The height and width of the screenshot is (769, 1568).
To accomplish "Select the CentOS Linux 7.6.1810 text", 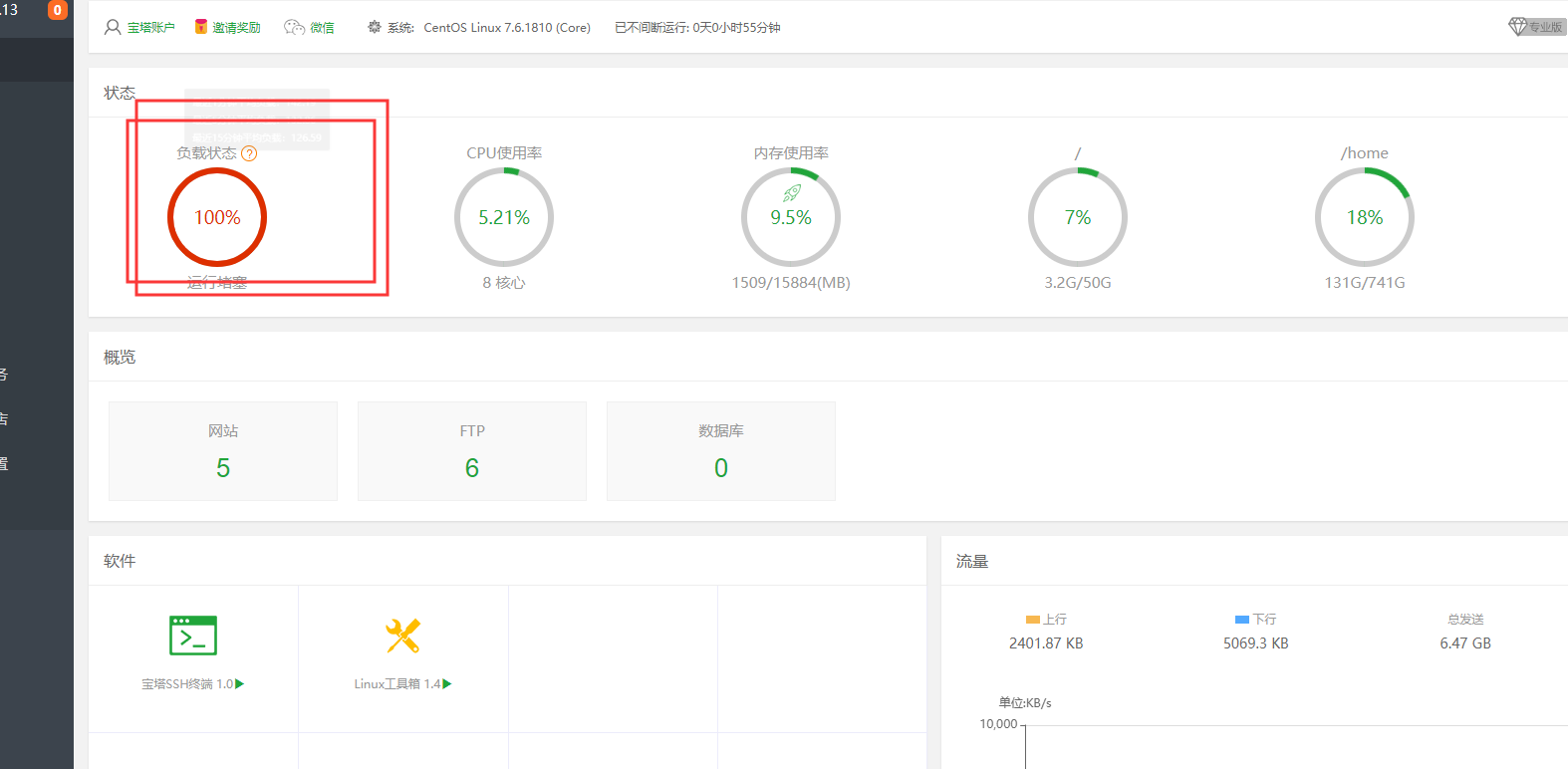I will point(507,28).
